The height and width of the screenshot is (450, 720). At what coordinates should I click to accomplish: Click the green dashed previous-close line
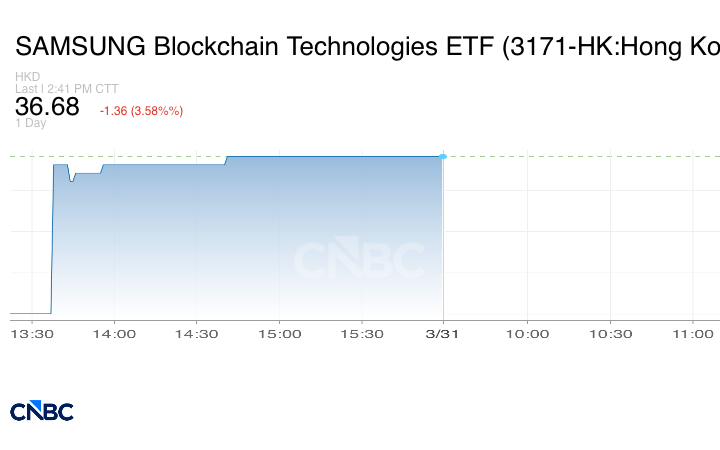pos(580,156)
